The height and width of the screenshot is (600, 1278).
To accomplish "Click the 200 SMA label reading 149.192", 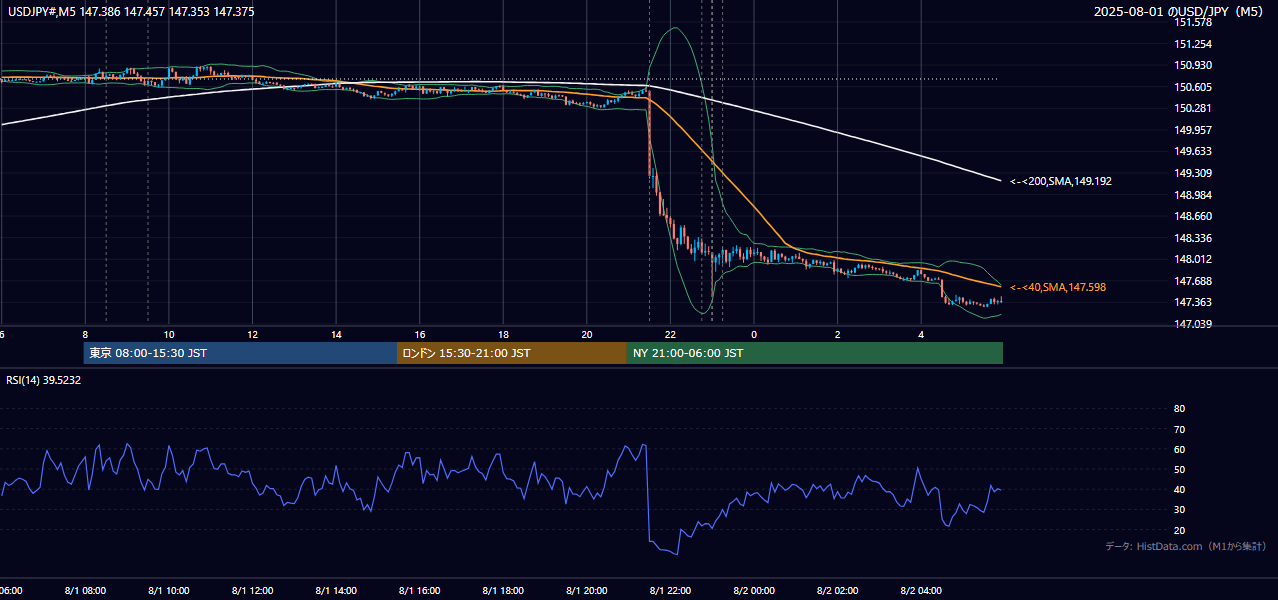I will click(x=1061, y=181).
